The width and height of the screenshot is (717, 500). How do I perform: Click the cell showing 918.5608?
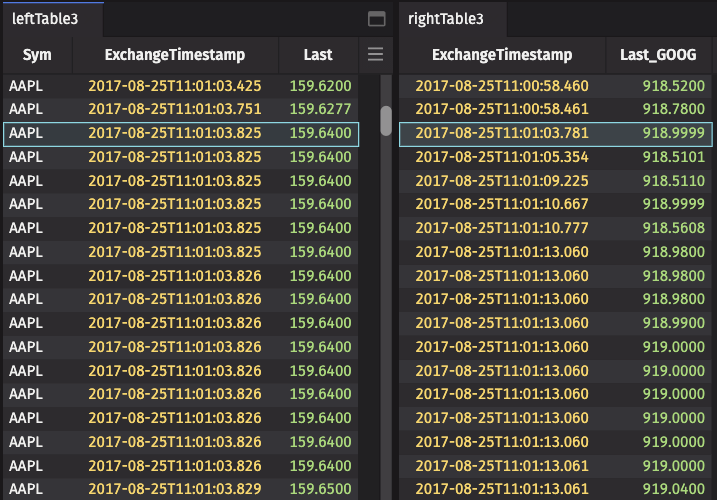[x=674, y=228]
